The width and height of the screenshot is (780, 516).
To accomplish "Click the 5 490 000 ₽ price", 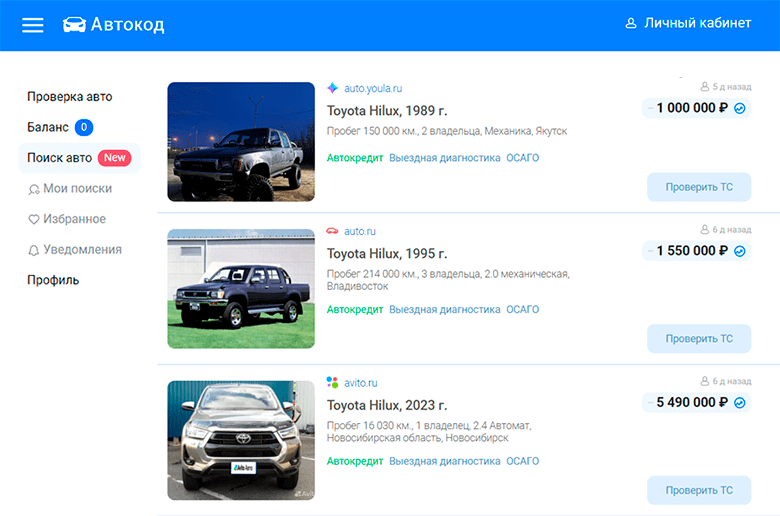I will pyautogui.click(x=692, y=403).
